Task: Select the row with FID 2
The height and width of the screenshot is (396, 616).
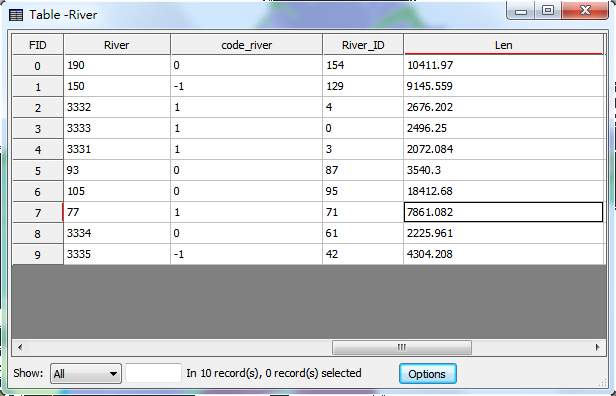Action: [x=38, y=108]
